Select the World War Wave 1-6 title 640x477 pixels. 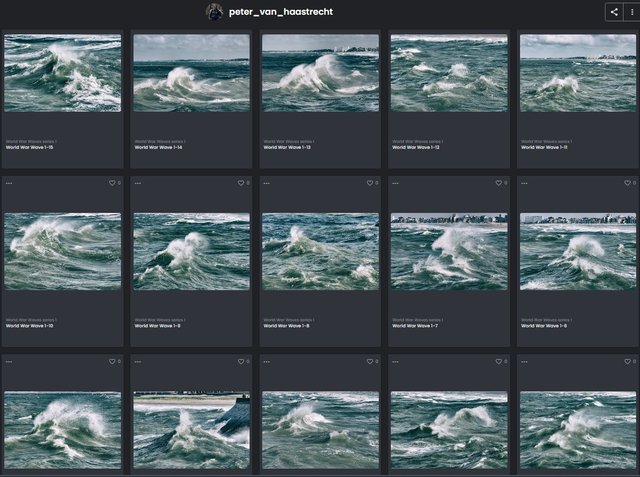click(x=544, y=326)
